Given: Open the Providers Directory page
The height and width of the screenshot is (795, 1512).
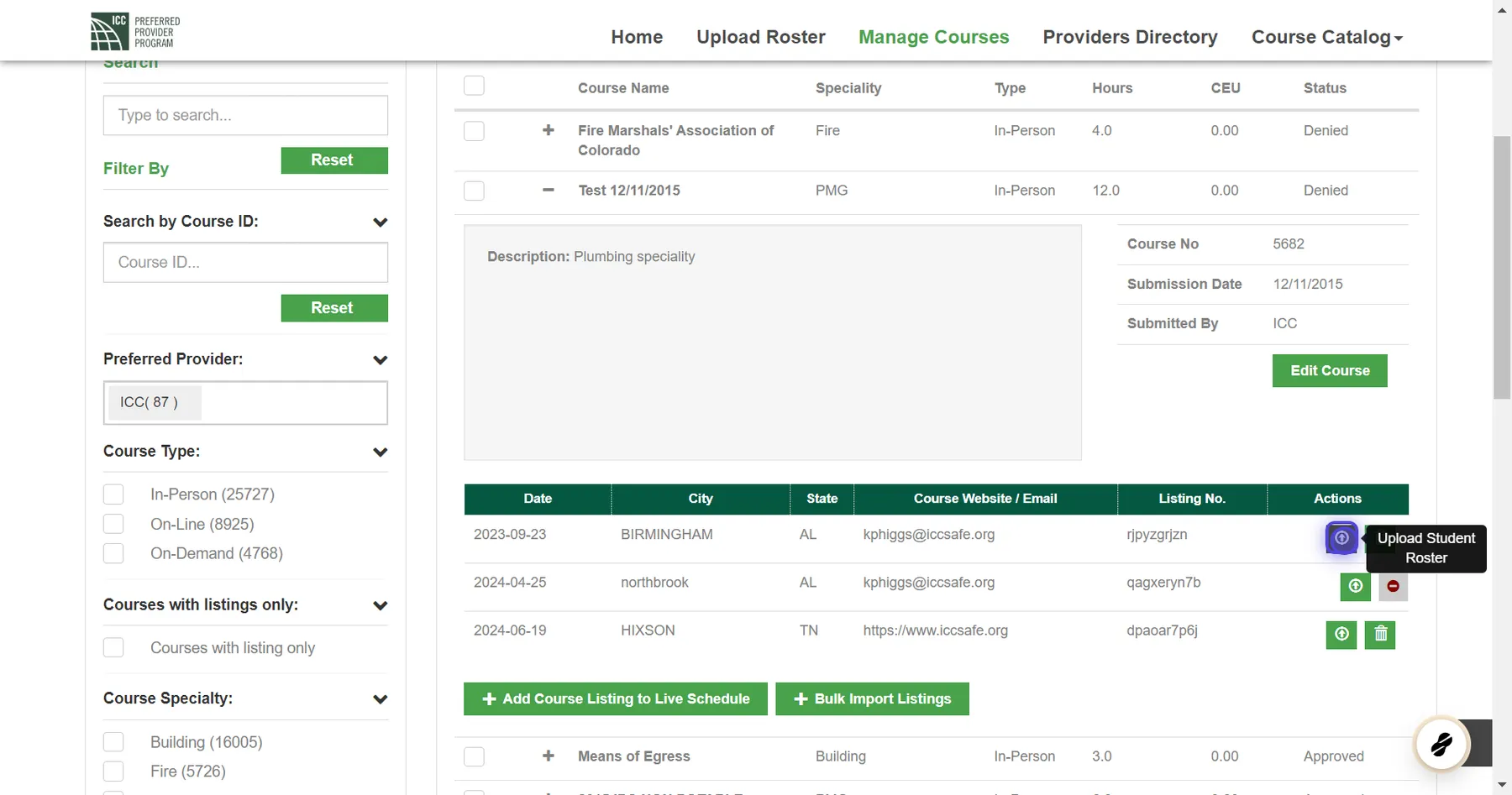Looking at the screenshot, I should tap(1130, 37).
